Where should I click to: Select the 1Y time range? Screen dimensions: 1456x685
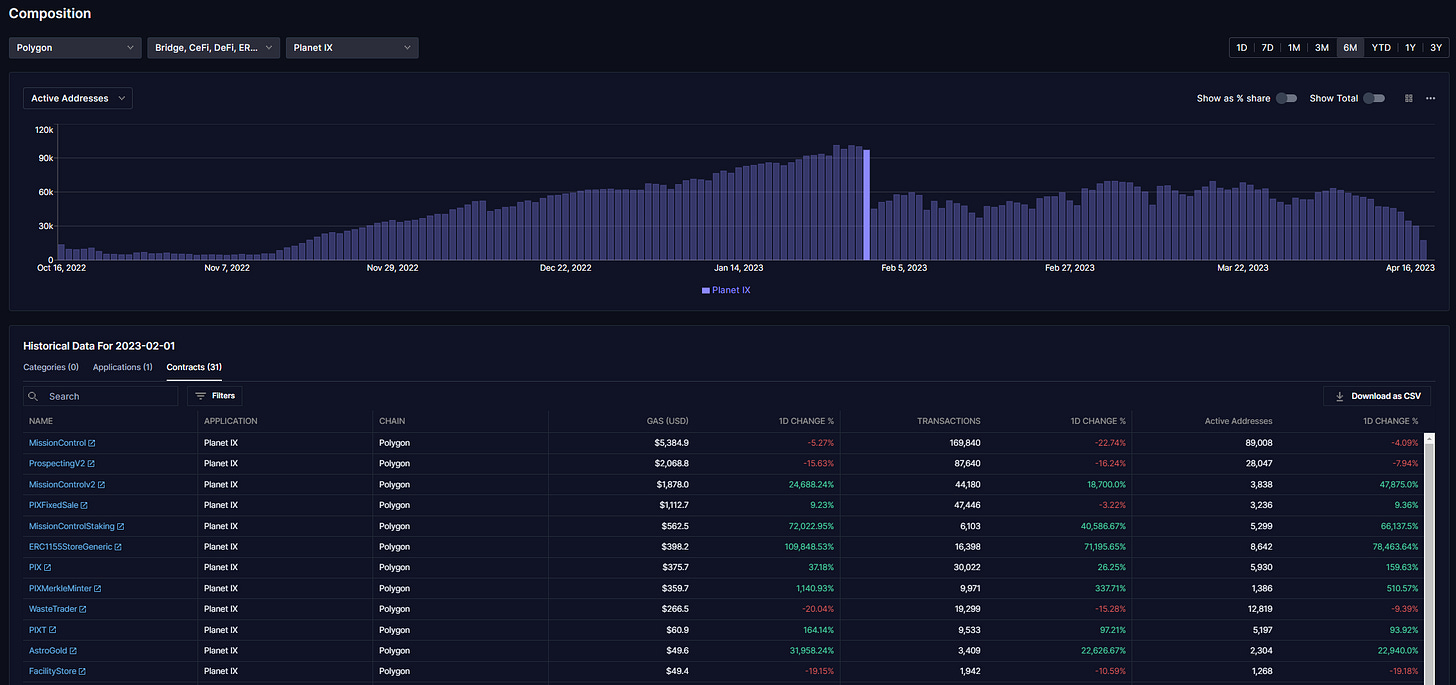(x=1410, y=48)
